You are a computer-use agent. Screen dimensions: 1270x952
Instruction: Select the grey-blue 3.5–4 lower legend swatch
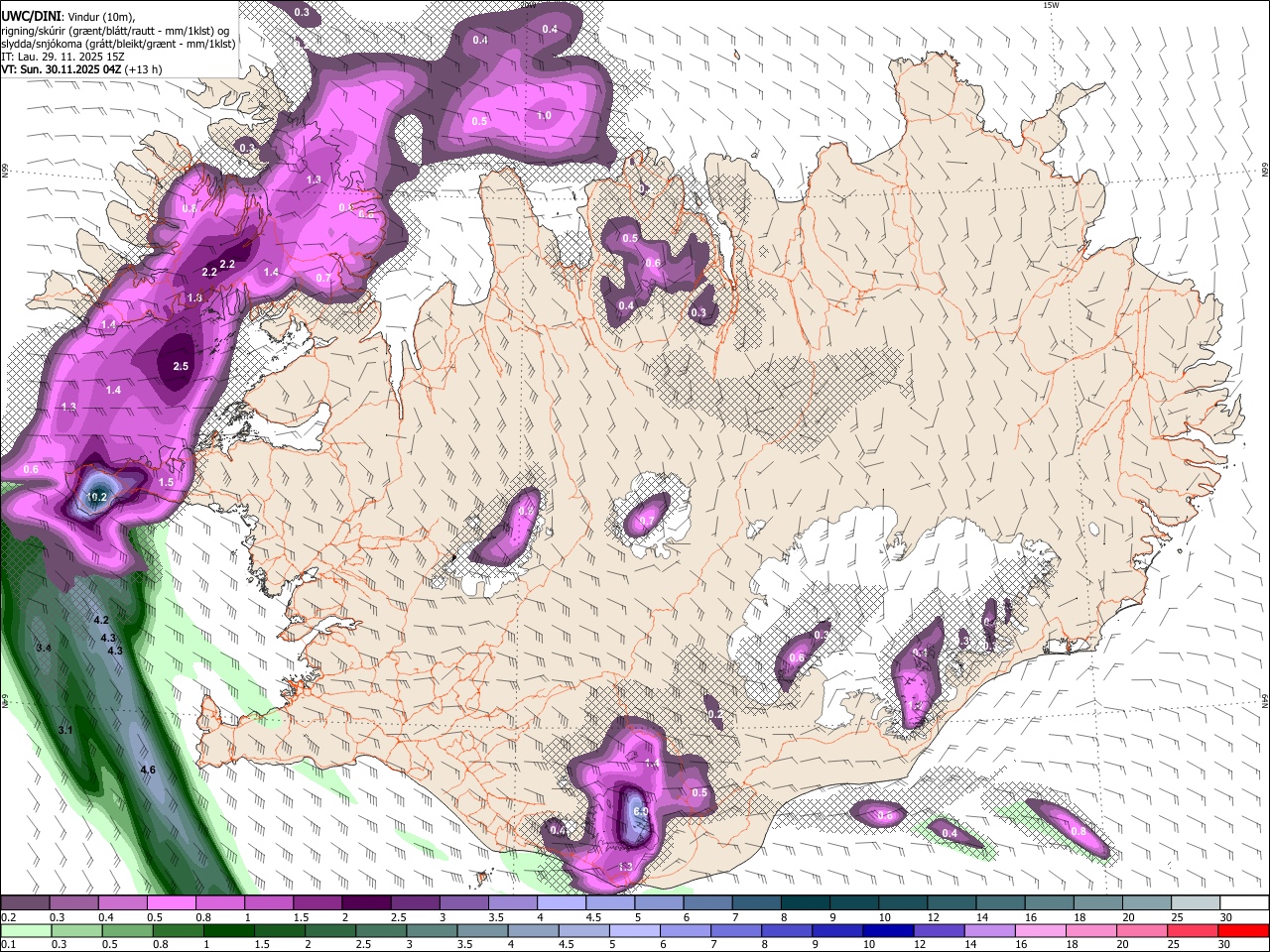(483, 930)
